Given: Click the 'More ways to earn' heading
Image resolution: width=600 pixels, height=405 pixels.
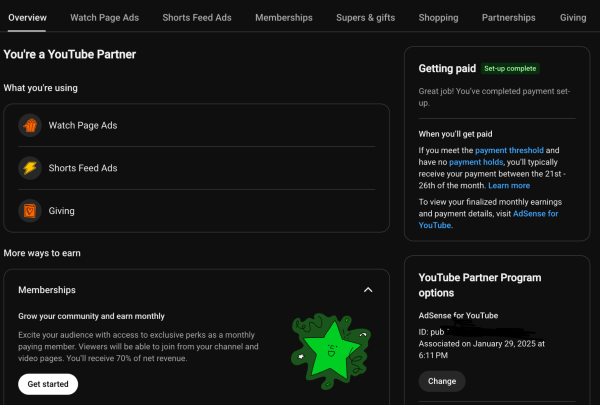Looking at the screenshot, I should coord(42,253).
